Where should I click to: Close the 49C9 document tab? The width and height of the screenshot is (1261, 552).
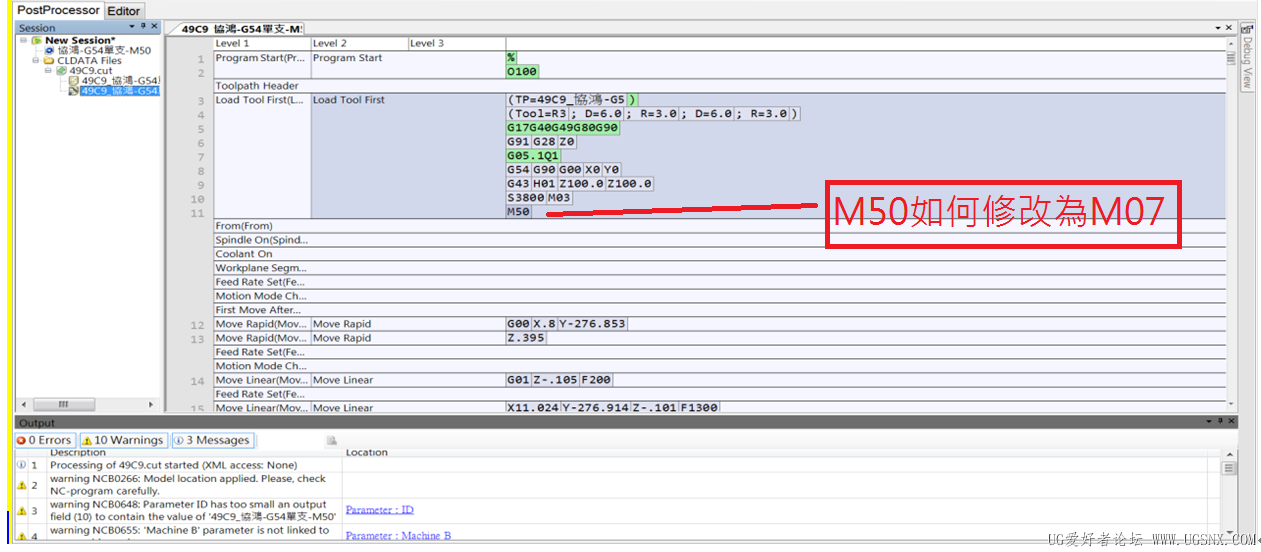[x=1229, y=28]
